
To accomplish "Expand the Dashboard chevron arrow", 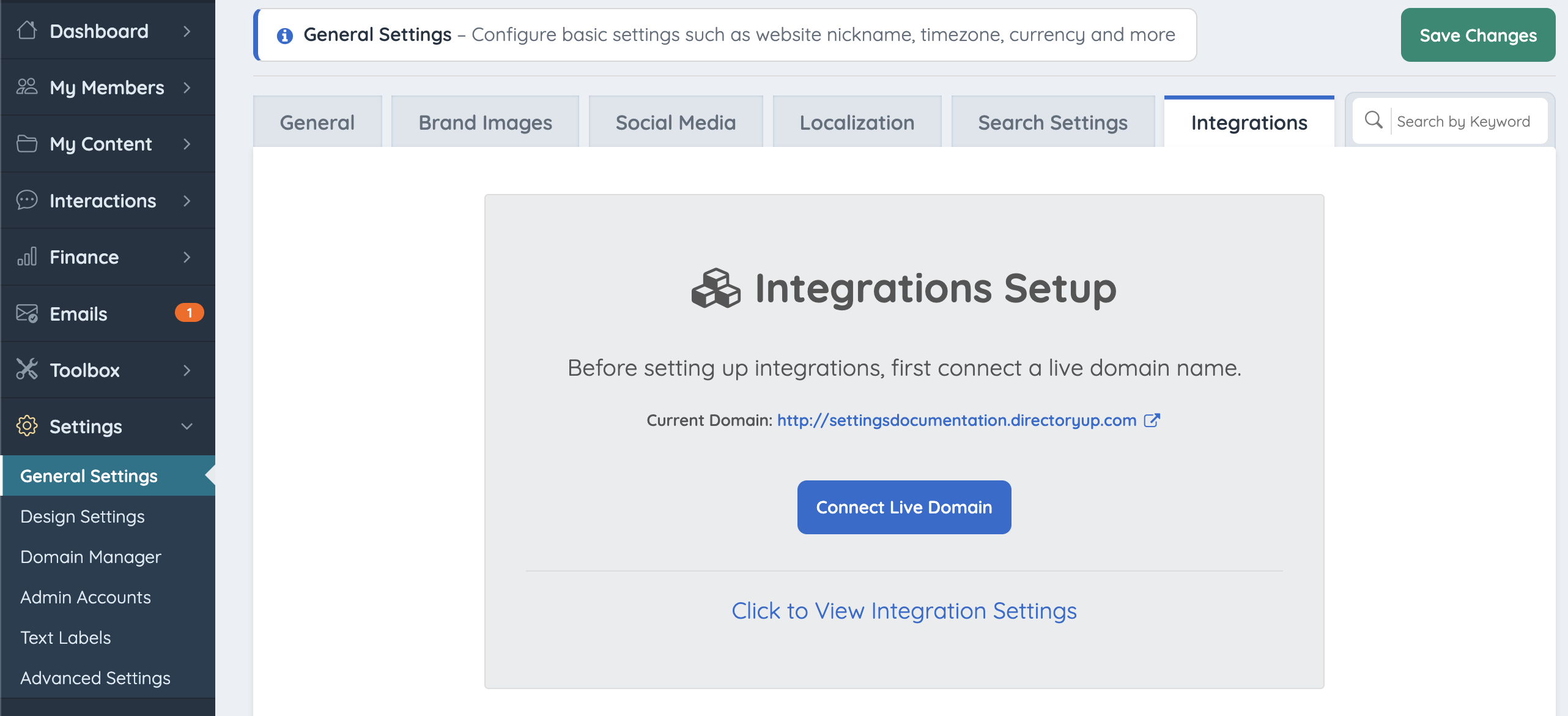I will coord(187,31).
